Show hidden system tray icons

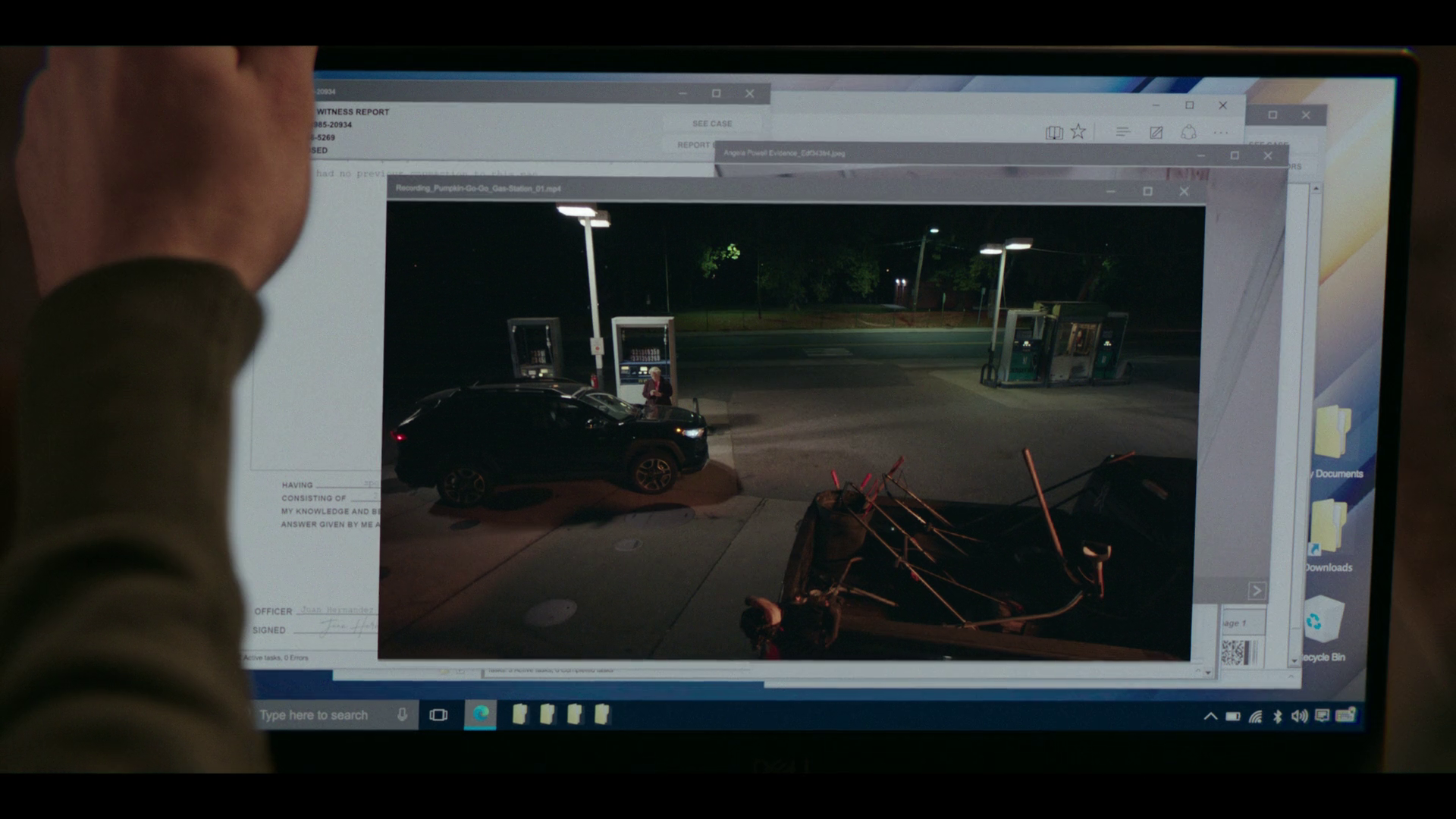[x=1210, y=716]
